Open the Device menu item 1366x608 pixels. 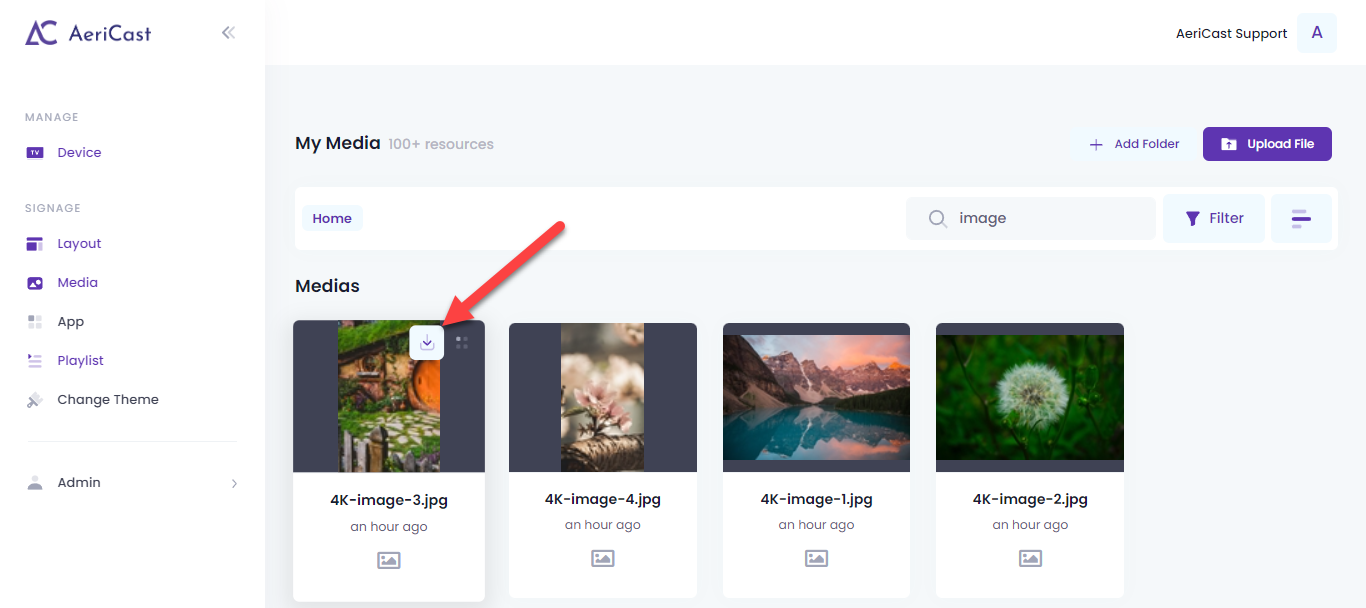(79, 153)
